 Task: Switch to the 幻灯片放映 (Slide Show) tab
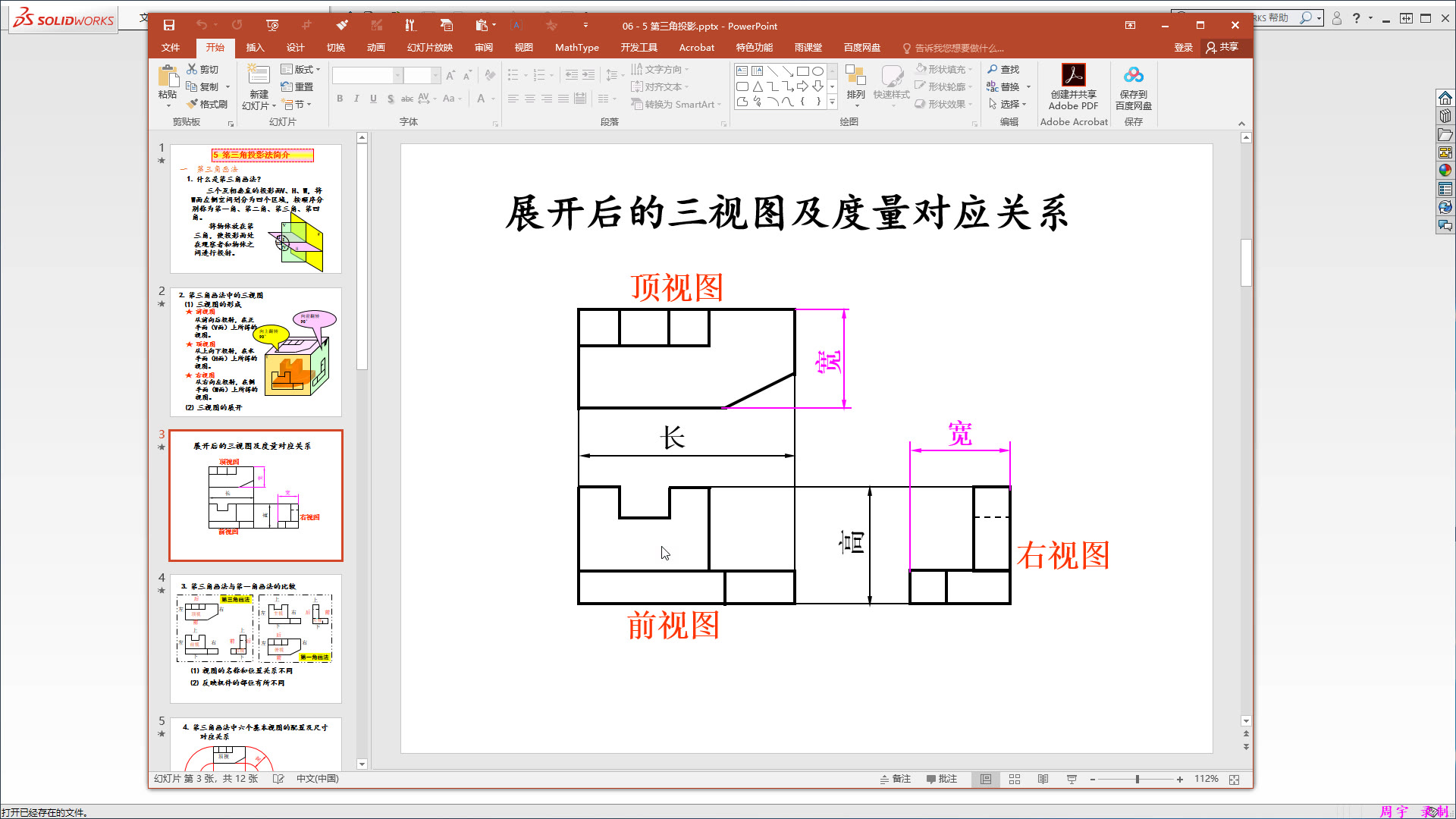(x=430, y=47)
